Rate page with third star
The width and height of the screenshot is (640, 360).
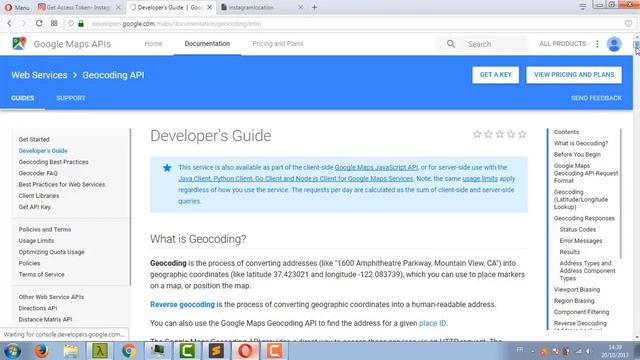500,134
